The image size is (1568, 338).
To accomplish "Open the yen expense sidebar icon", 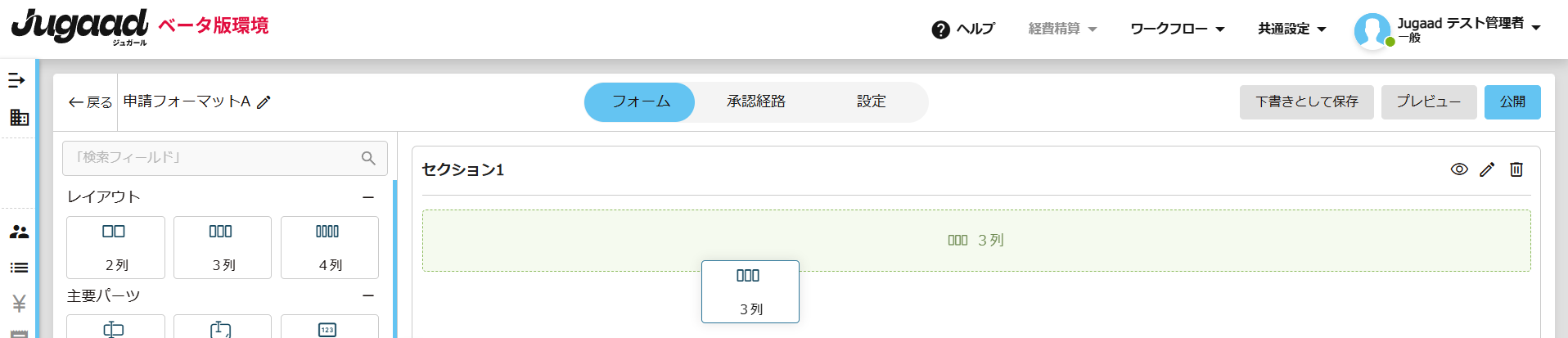I will pyautogui.click(x=19, y=304).
